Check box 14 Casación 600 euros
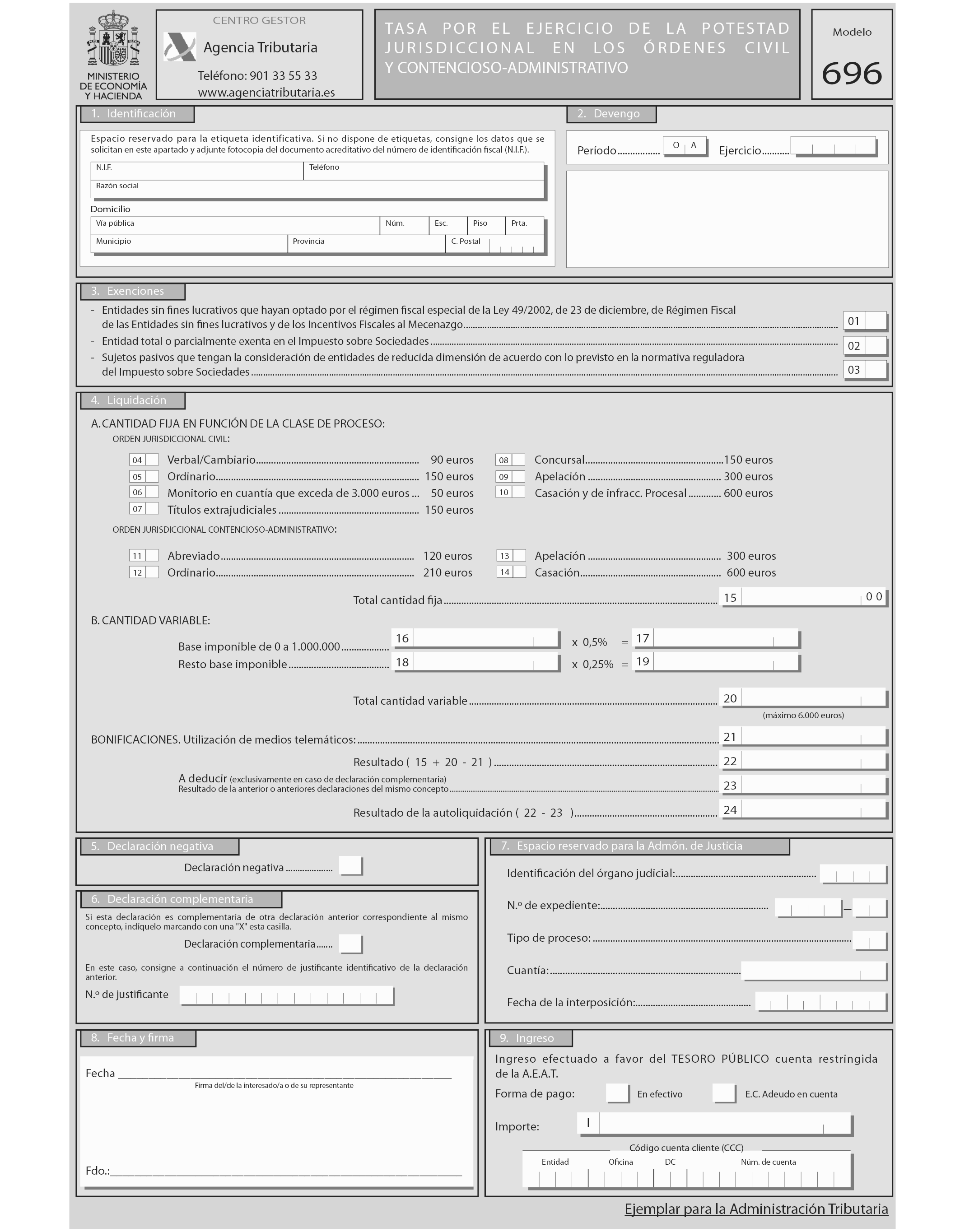Screen dimensions: 960x1232 click(519, 572)
